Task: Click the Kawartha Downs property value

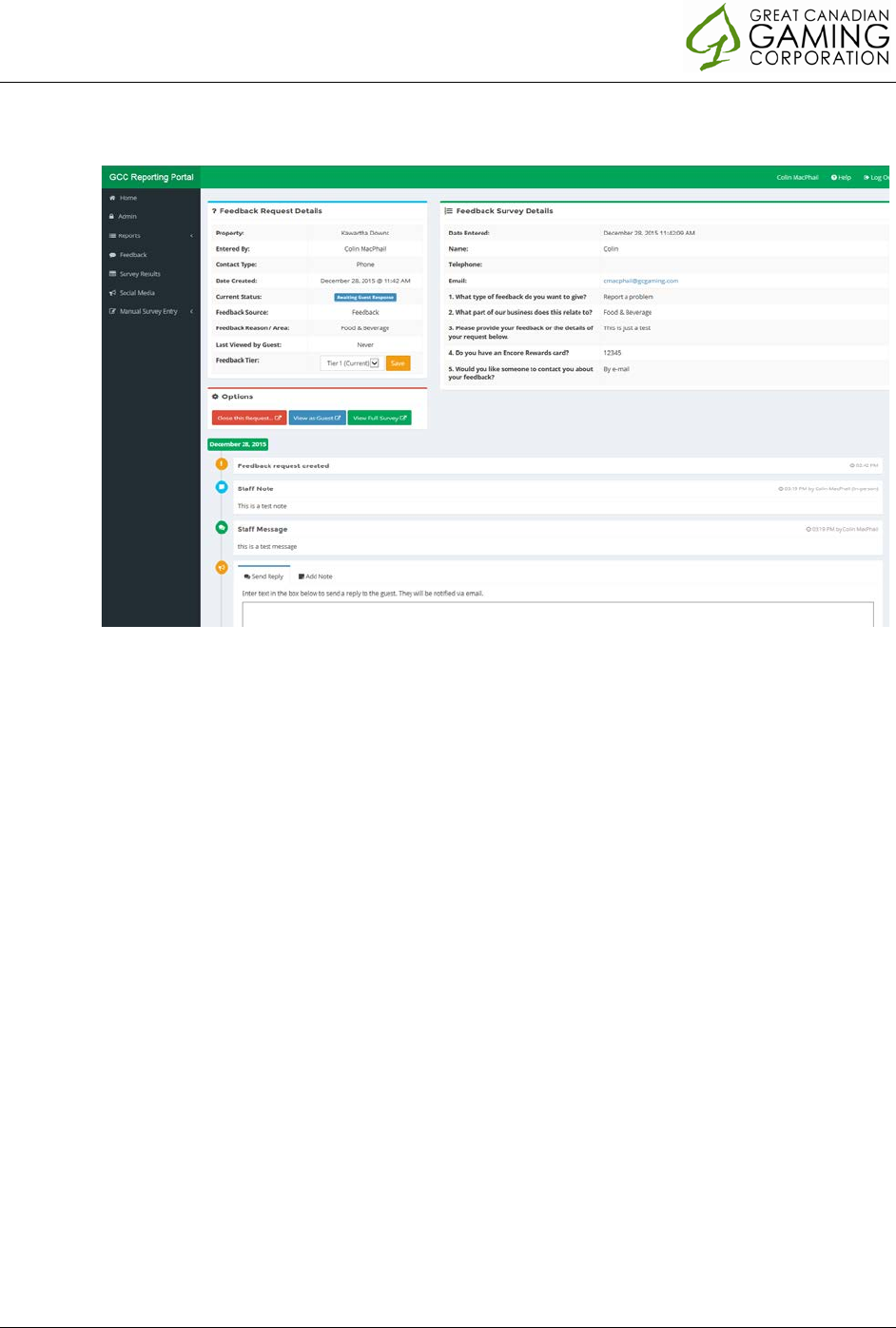Action: pyautogui.click(x=365, y=233)
